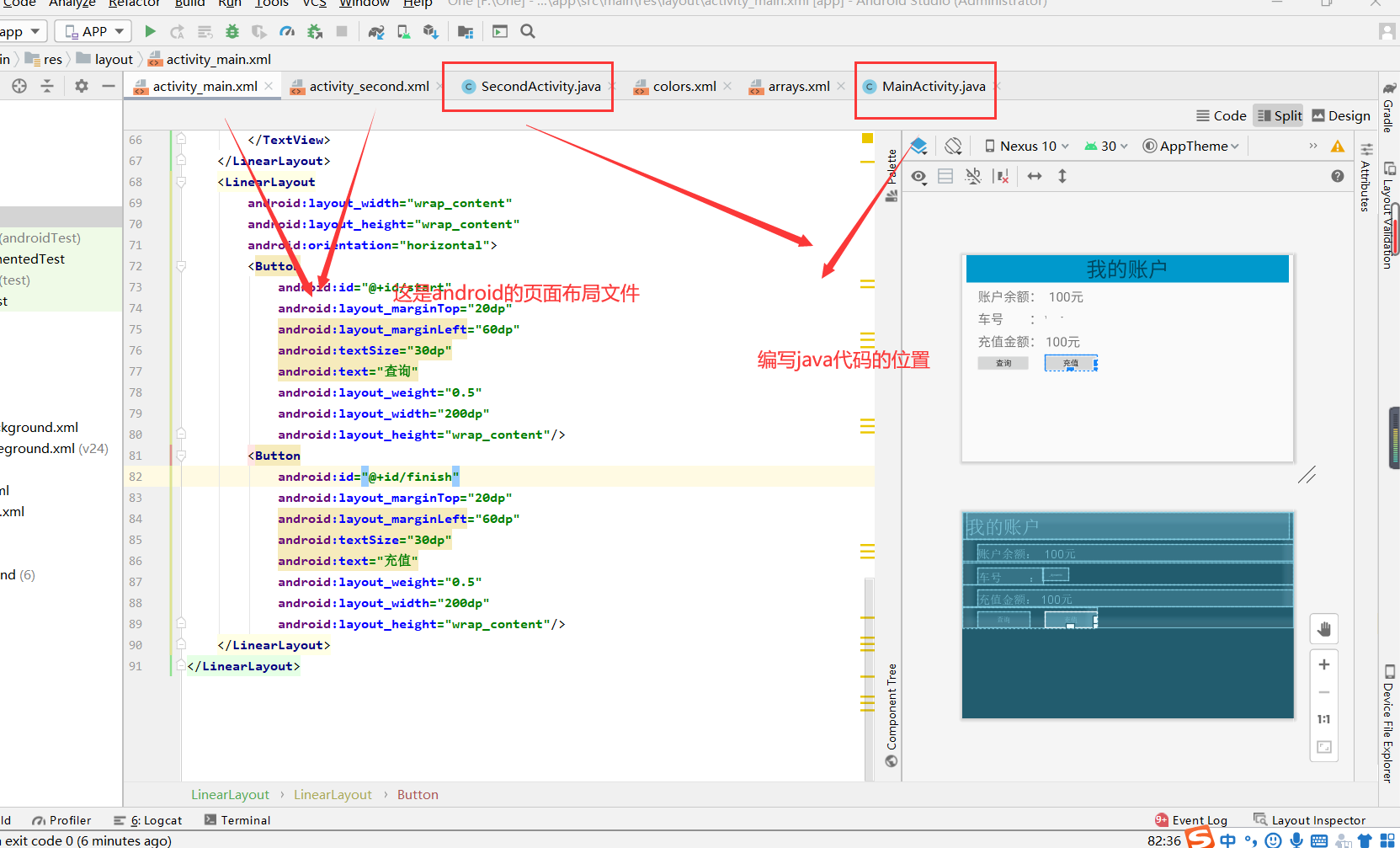Viewport: 1400px width, 848px height.
Task: Switch editor to Split view
Action: (1279, 115)
